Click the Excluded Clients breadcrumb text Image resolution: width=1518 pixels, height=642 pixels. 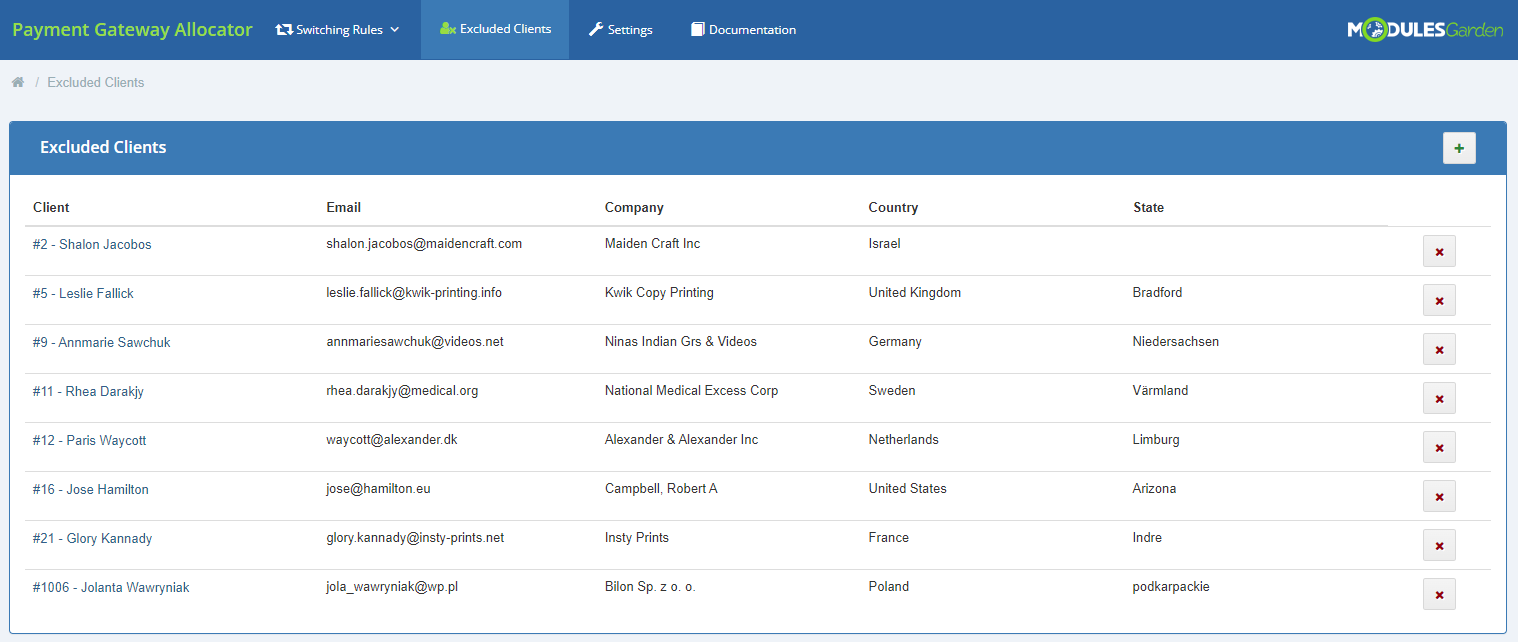point(95,82)
